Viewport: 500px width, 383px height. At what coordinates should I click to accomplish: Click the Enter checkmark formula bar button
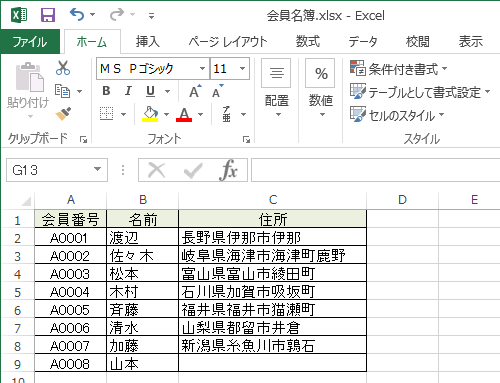pos(193,170)
